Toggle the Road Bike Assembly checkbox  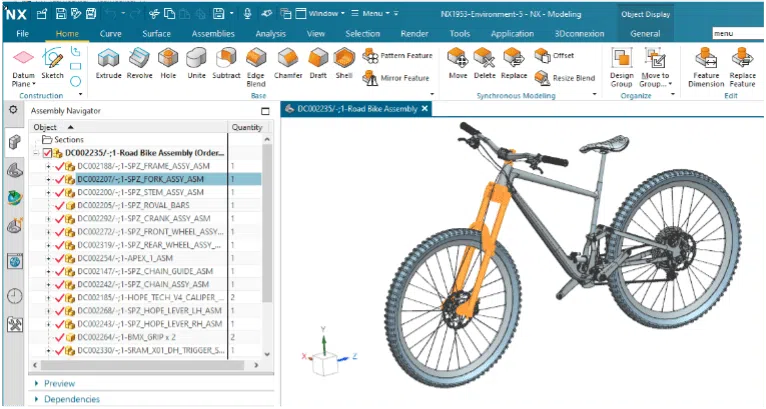point(47,153)
